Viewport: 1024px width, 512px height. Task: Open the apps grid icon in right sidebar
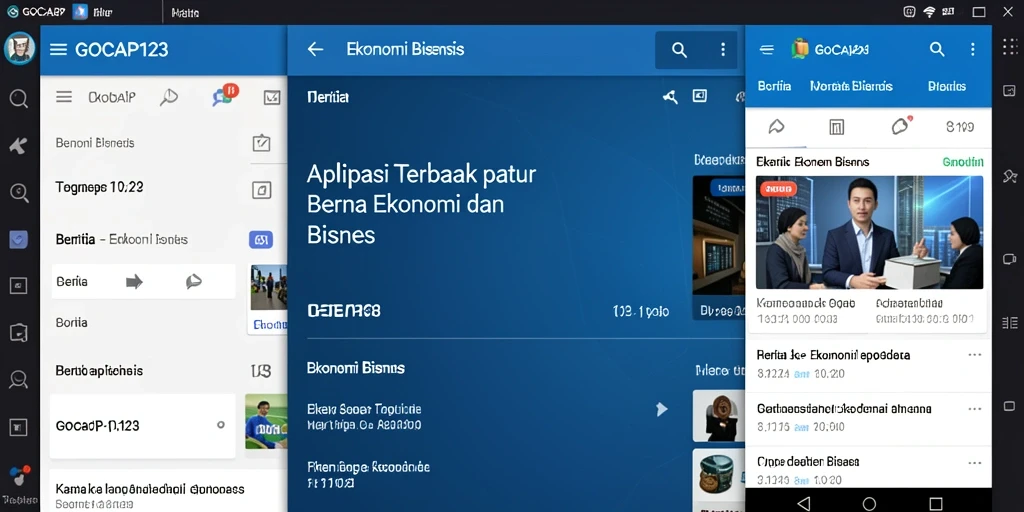pyautogui.click(x=1009, y=47)
